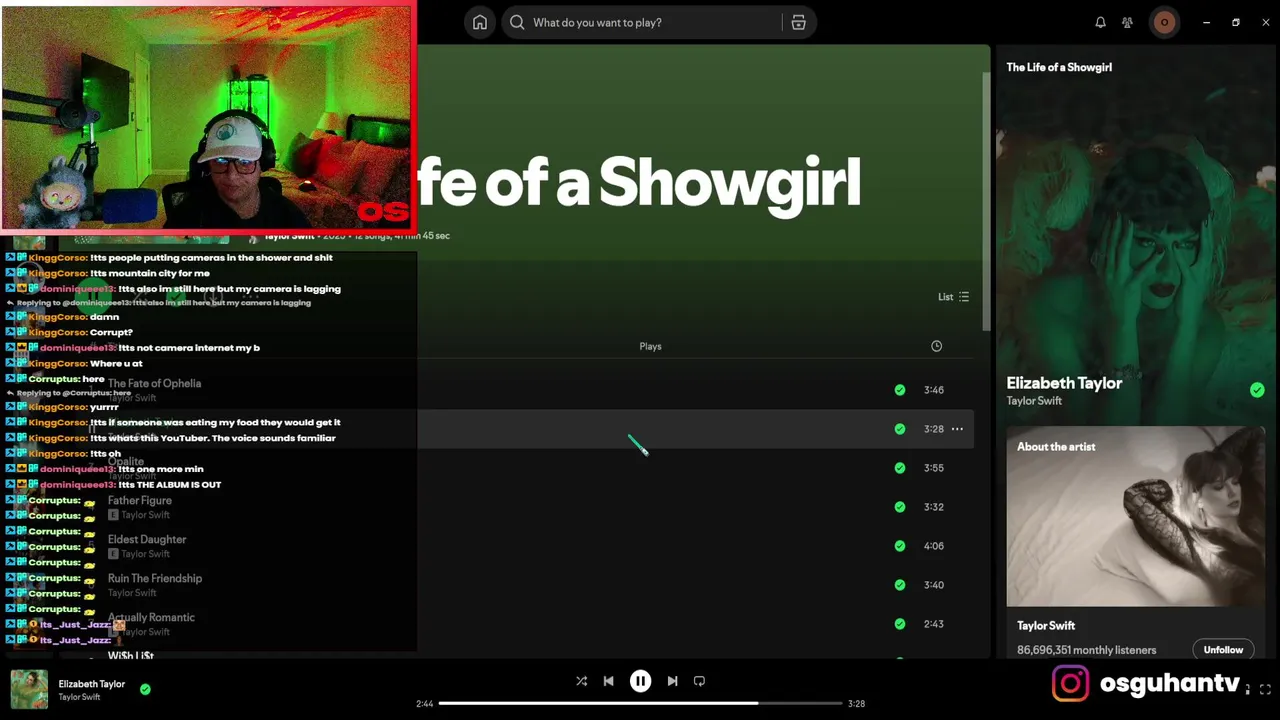The image size is (1280, 720).
Task: Click the Plays column header
Action: coord(650,346)
